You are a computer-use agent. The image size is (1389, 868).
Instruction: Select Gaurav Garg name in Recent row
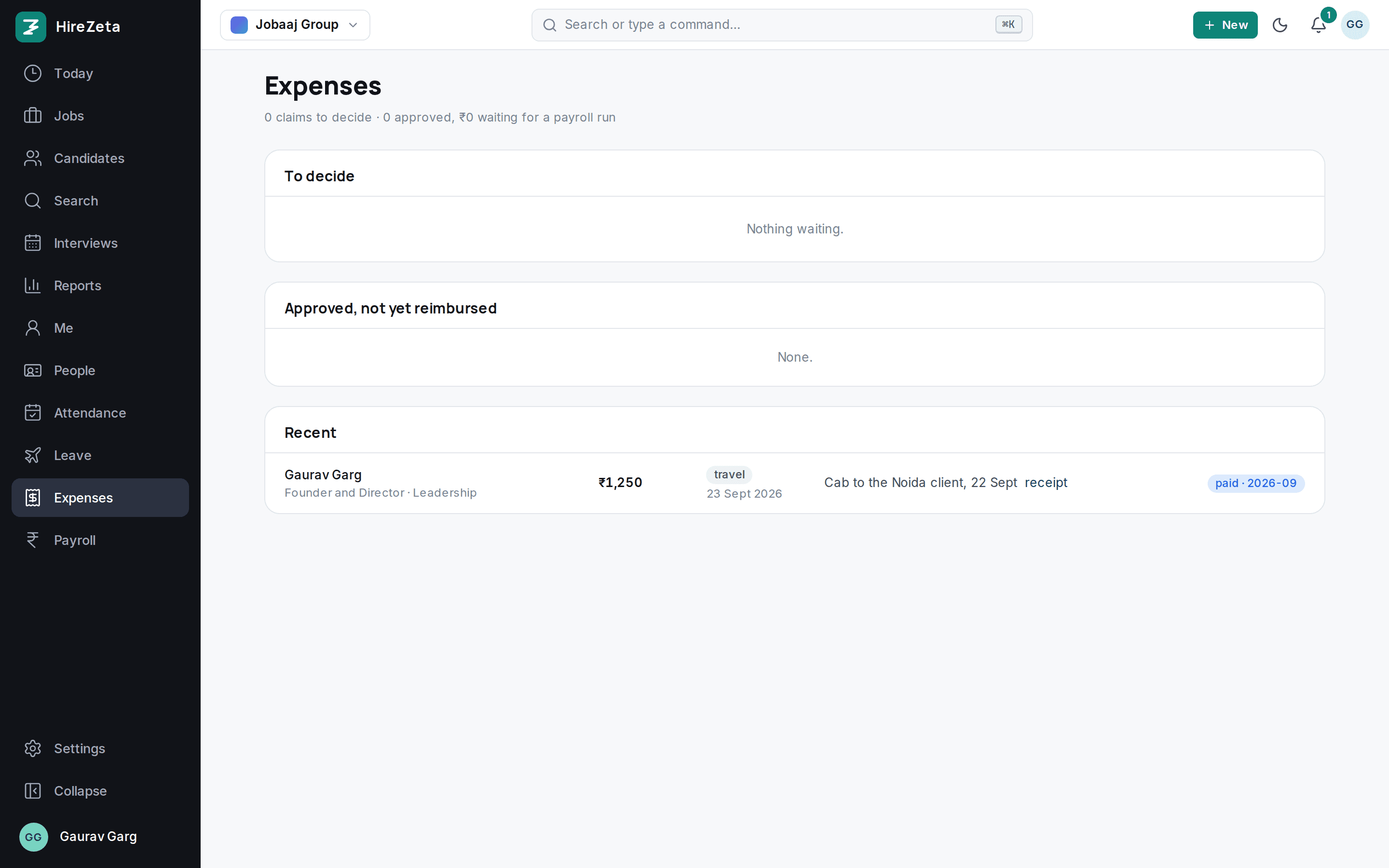pos(323,475)
